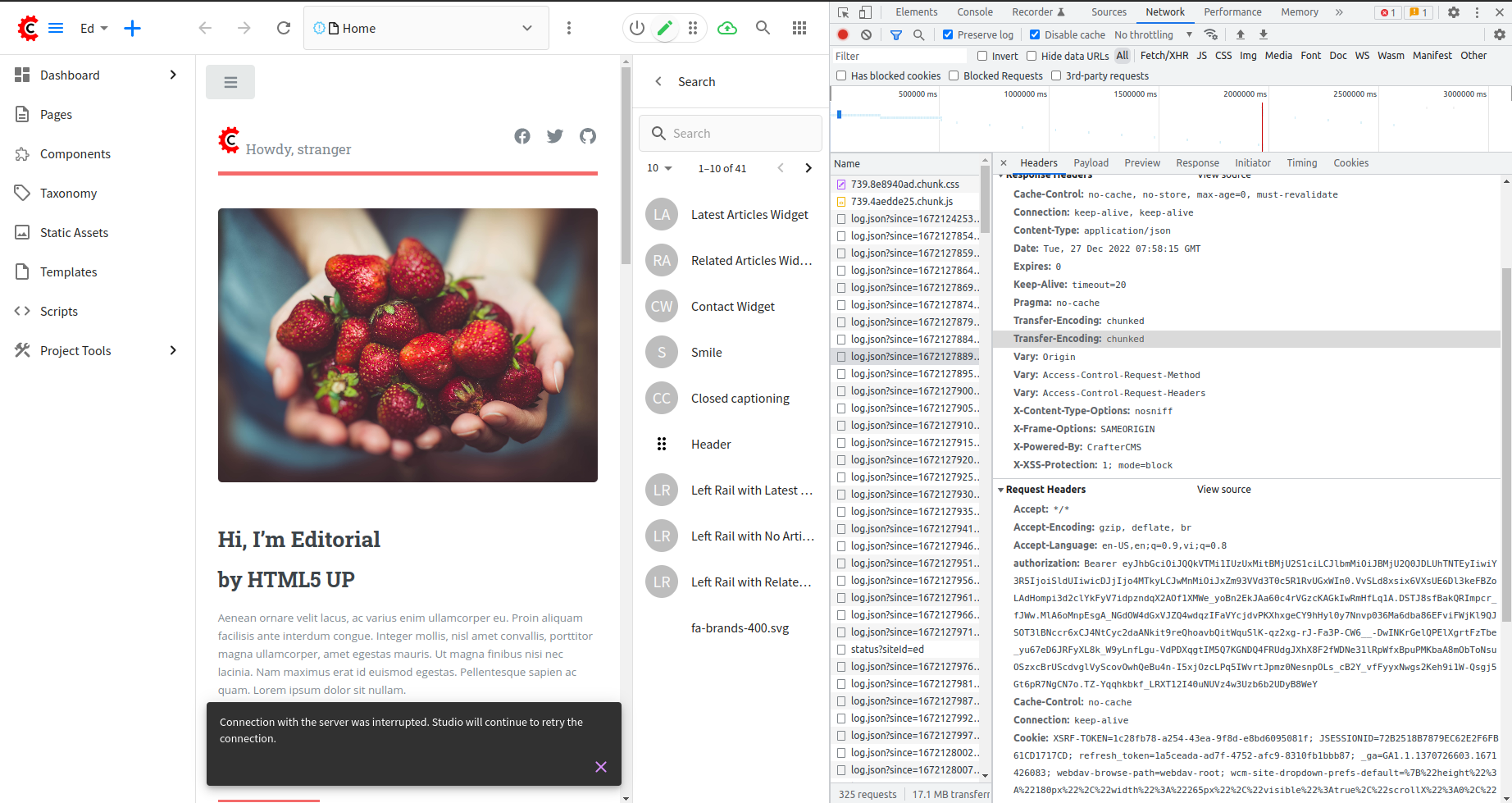Click the Search input in the components panel
The height and width of the screenshot is (803, 1512).
(x=730, y=133)
